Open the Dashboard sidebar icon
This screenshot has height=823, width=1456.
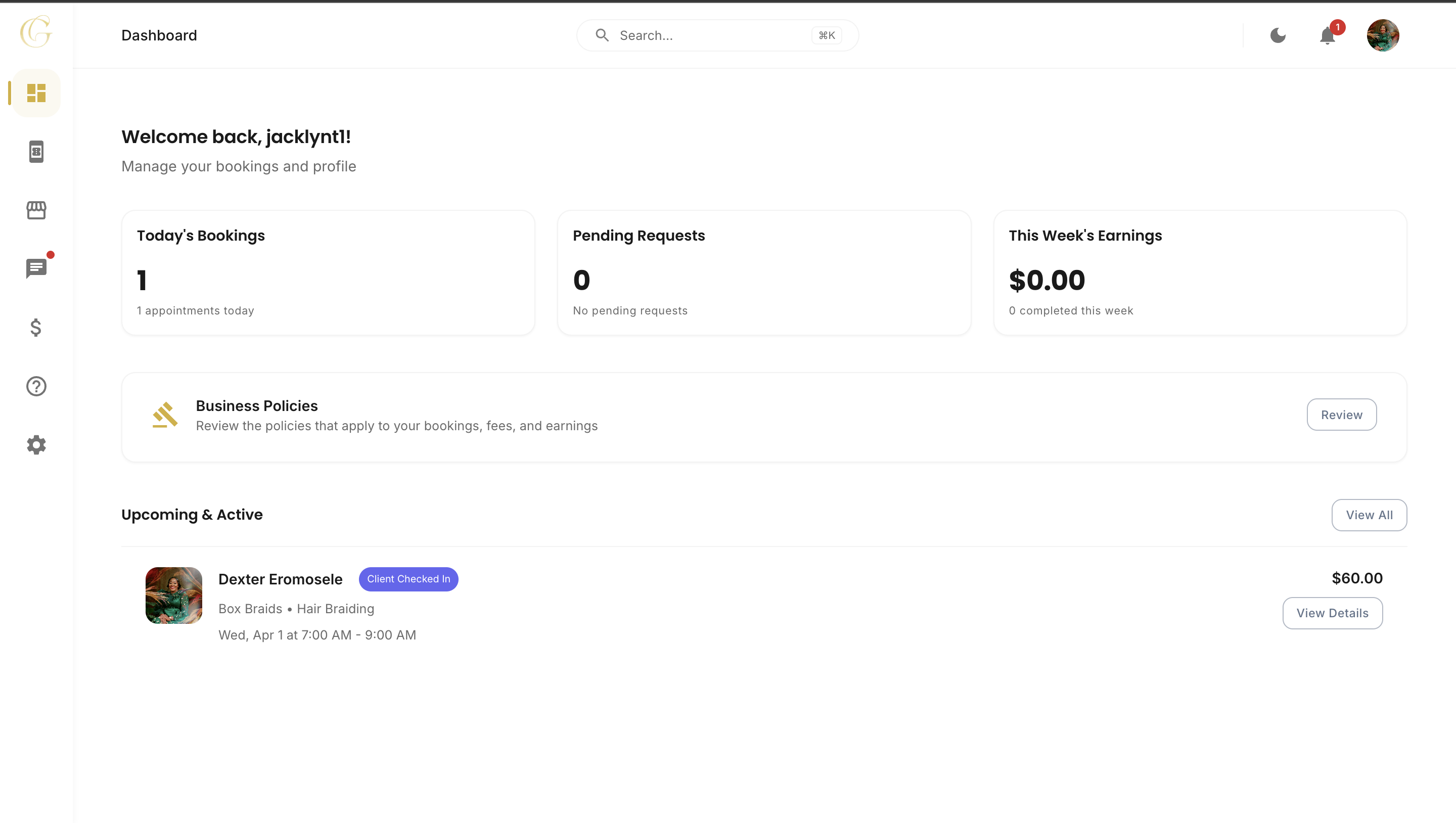pyautogui.click(x=36, y=93)
